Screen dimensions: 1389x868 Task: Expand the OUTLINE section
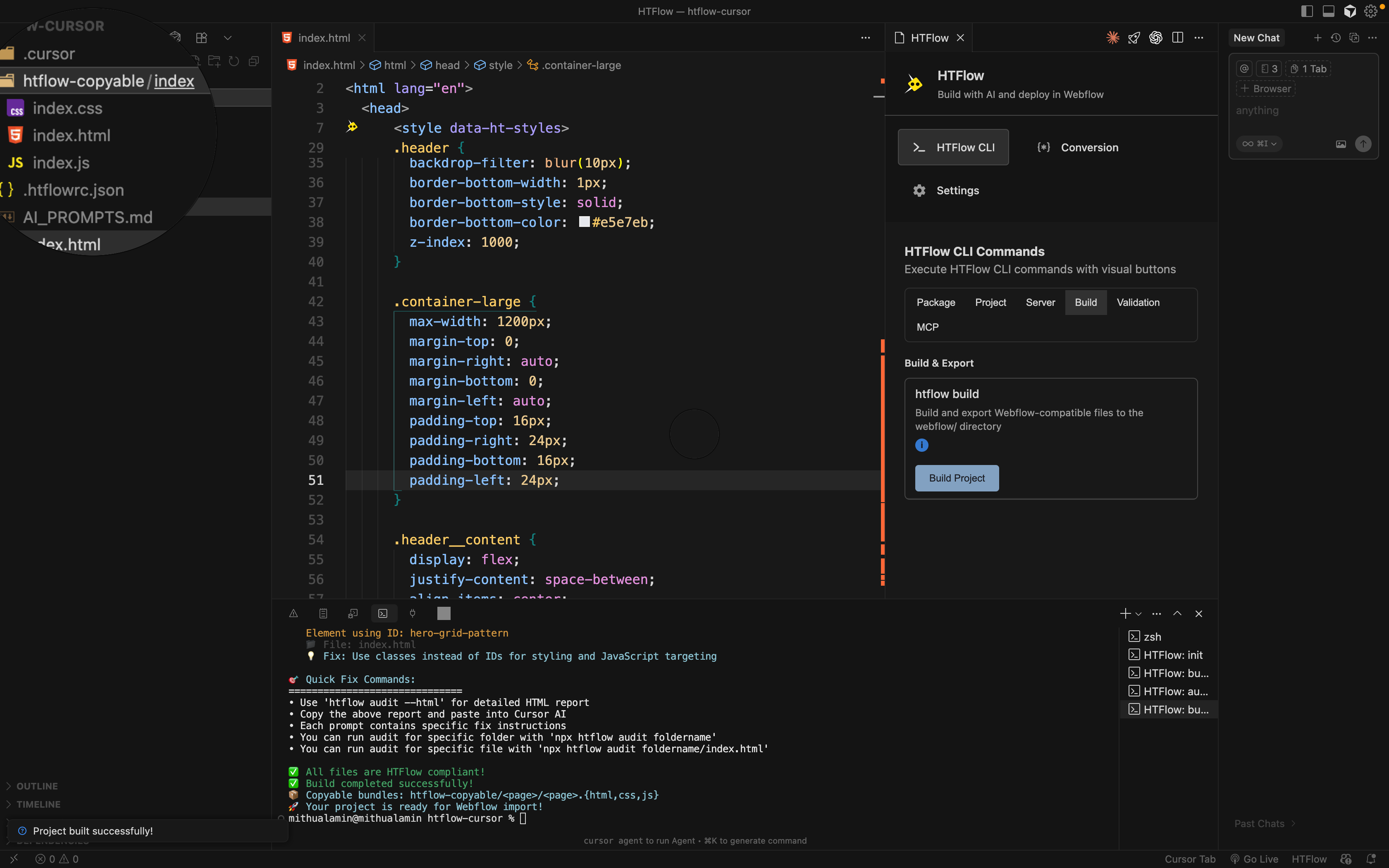click(37, 786)
